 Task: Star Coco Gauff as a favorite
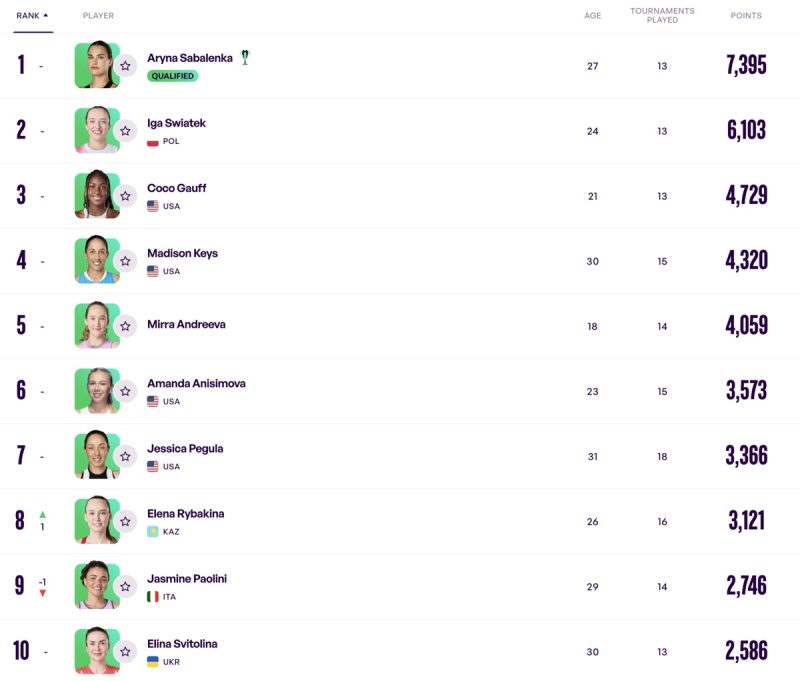[125, 196]
